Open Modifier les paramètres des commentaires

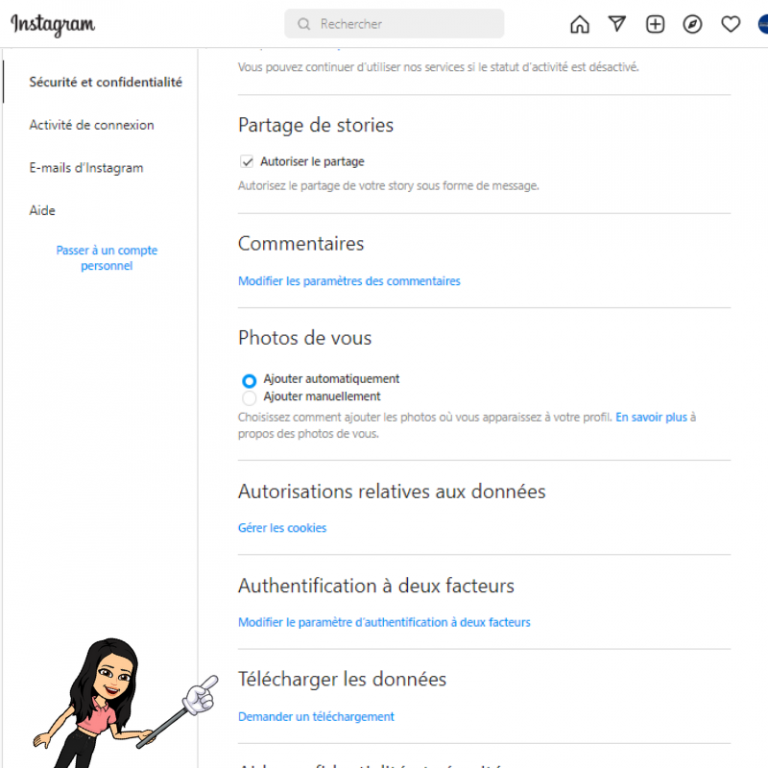(349, 281)
